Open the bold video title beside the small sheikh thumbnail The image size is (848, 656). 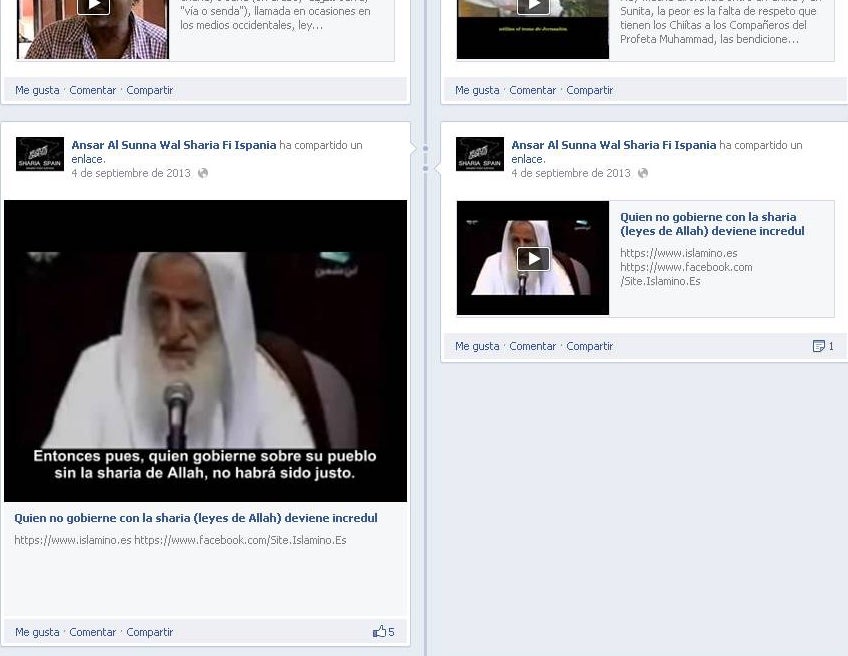click(x=712, y=224)
